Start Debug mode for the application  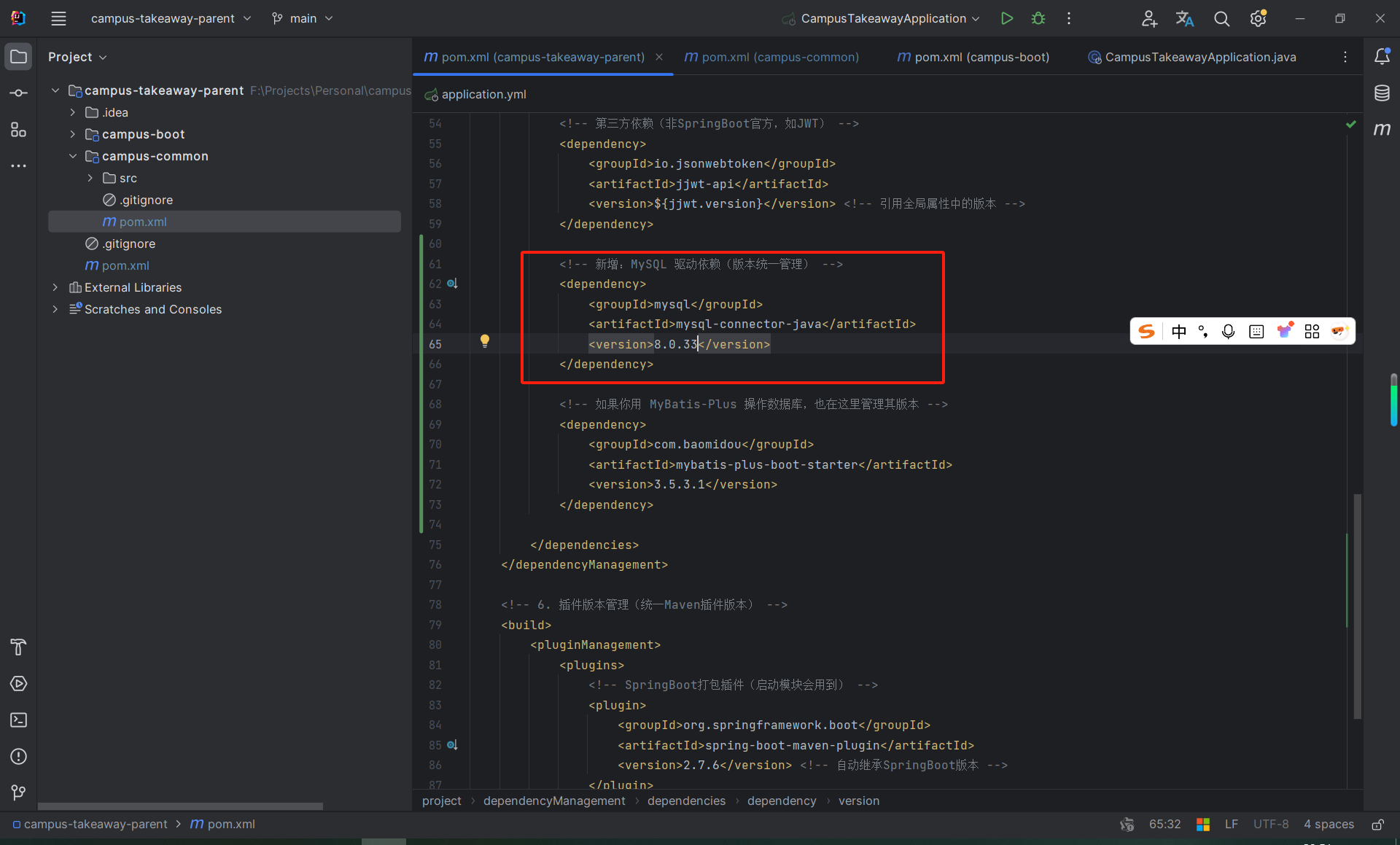coord(1038,18)
